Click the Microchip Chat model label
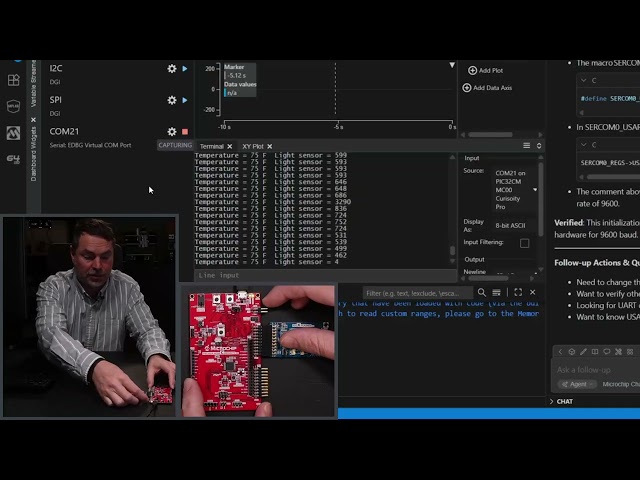The height and width of the screenshot is (480, 640). point(621,384)
